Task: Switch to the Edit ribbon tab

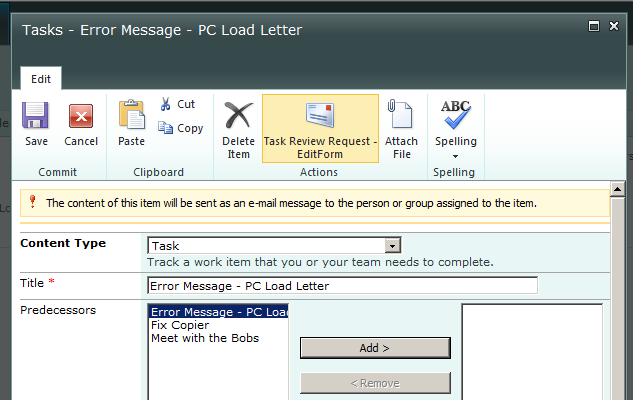Action: click(x=41, y=78)
